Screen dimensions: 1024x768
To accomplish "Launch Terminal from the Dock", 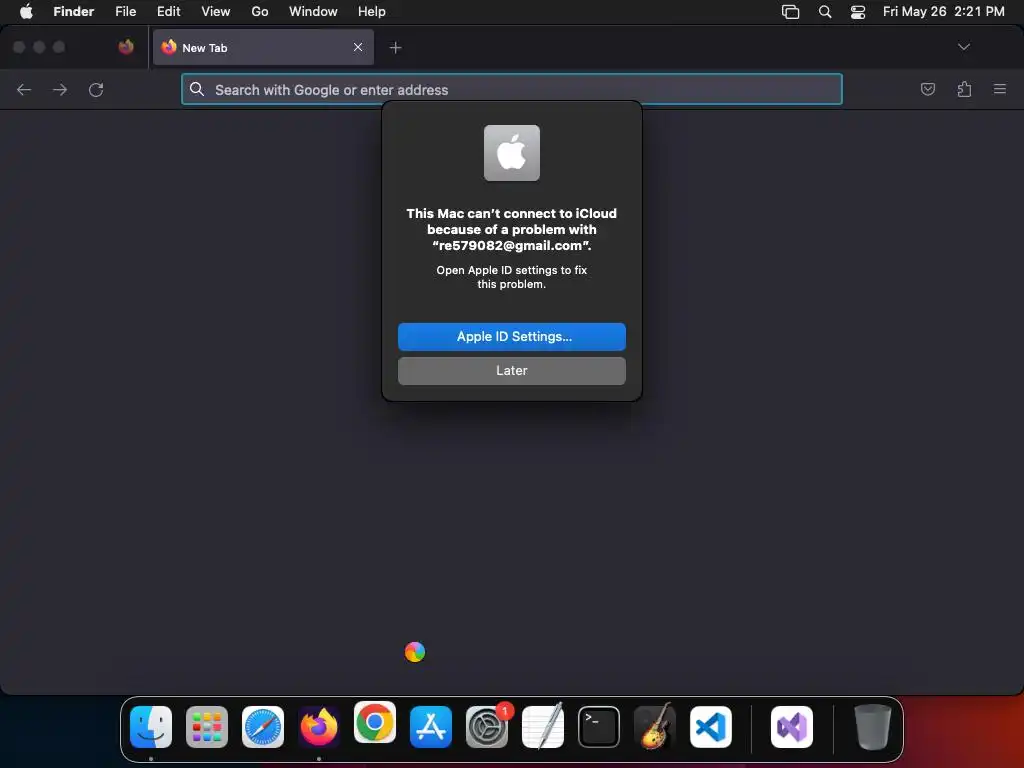I will (599, 726).
